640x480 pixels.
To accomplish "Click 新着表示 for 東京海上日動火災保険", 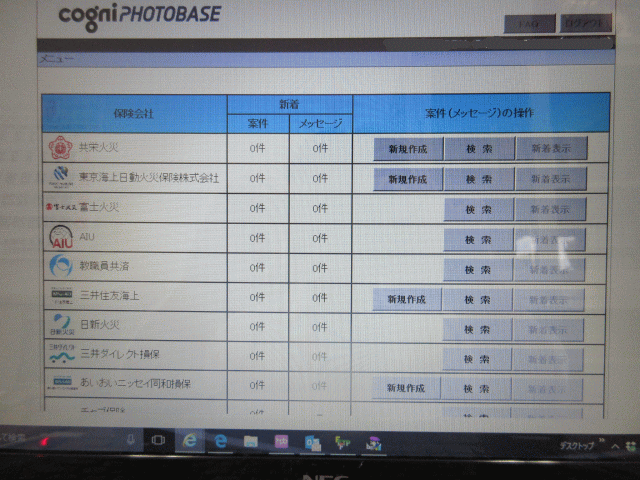I will point(551,179).
